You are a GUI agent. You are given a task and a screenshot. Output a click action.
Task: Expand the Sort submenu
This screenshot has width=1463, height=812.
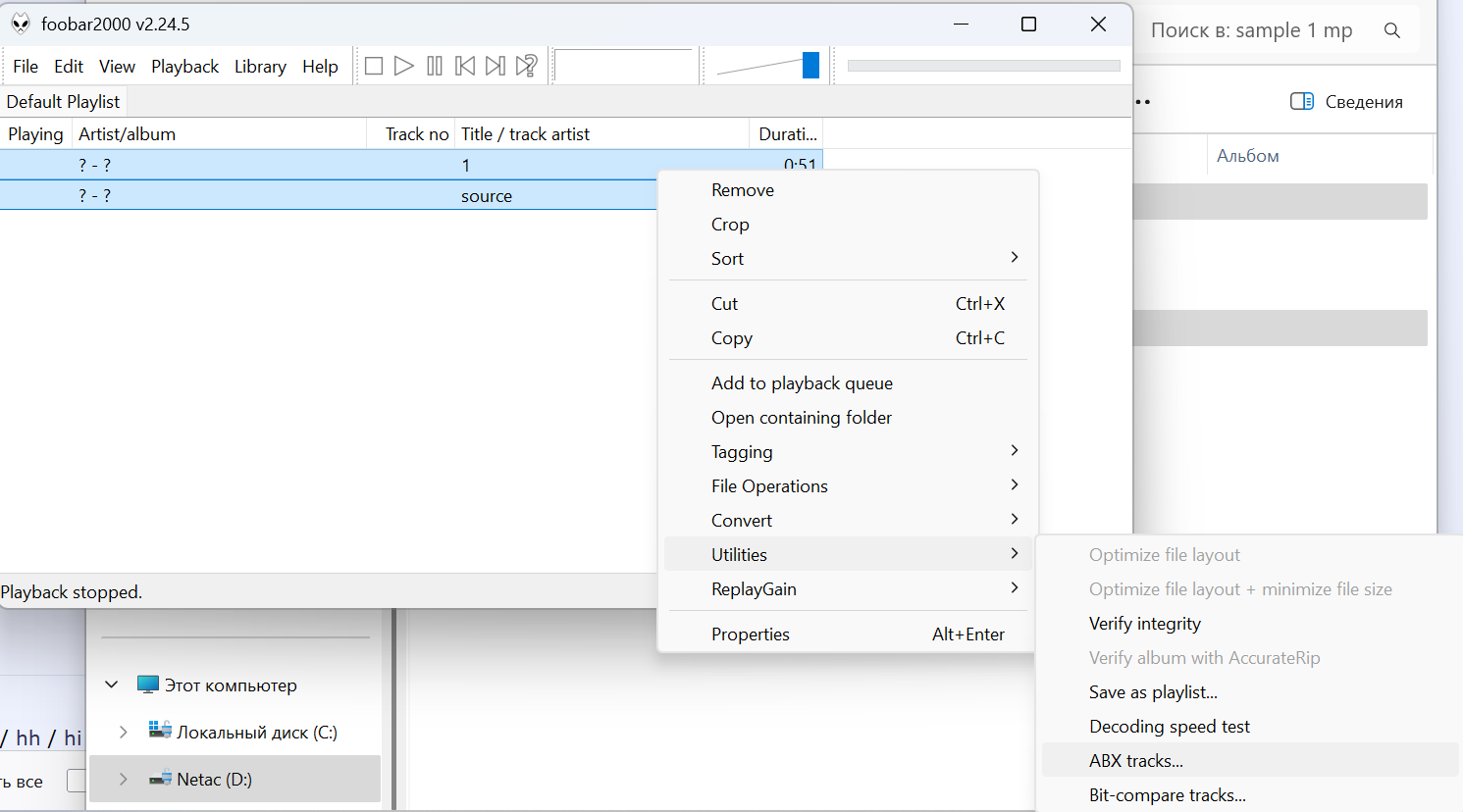coord(848,259)
